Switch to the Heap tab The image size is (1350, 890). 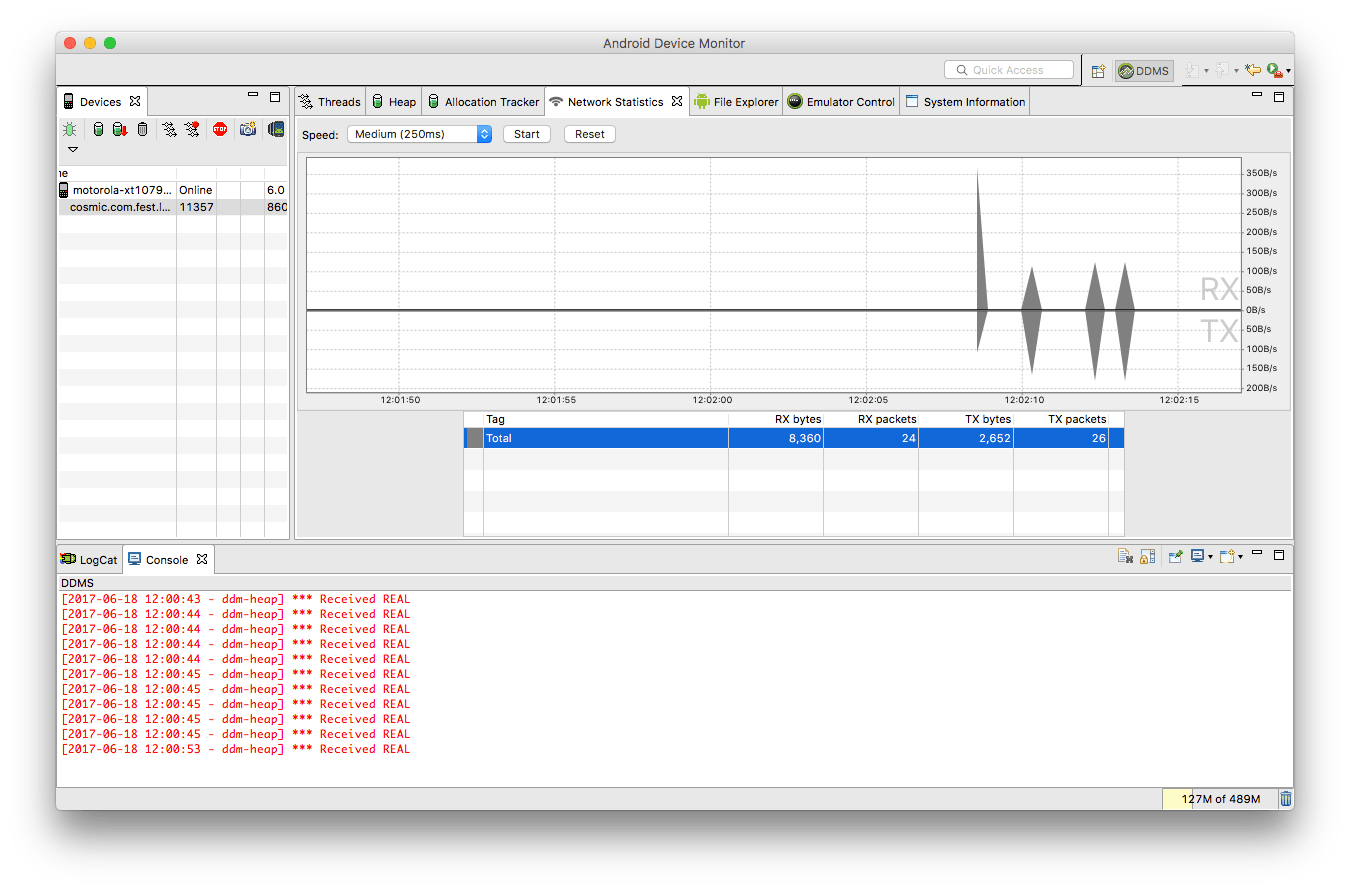click(x=393, y=102)
